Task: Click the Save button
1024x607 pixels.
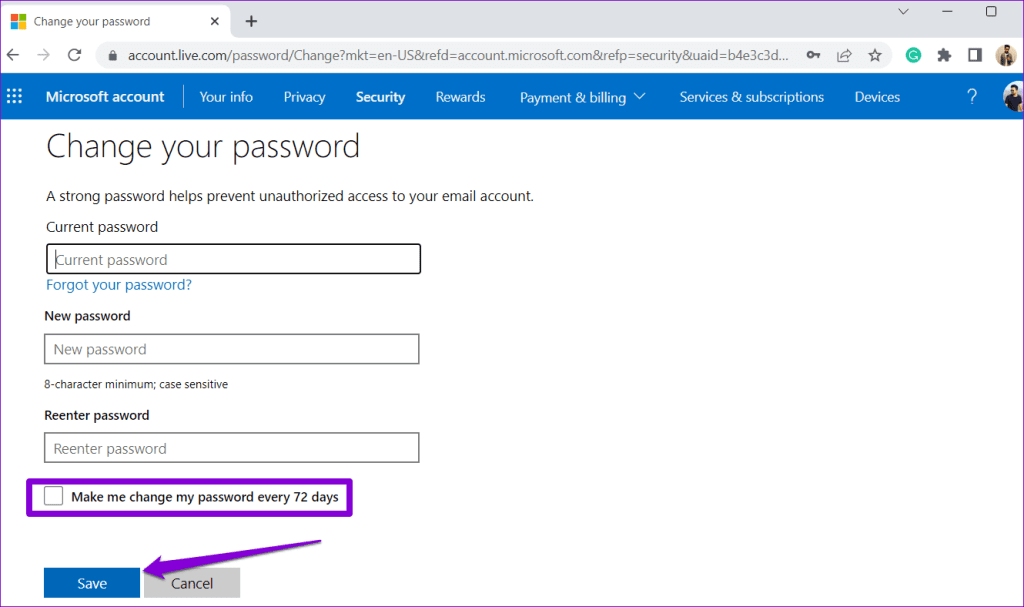Action: pos(92,583)
